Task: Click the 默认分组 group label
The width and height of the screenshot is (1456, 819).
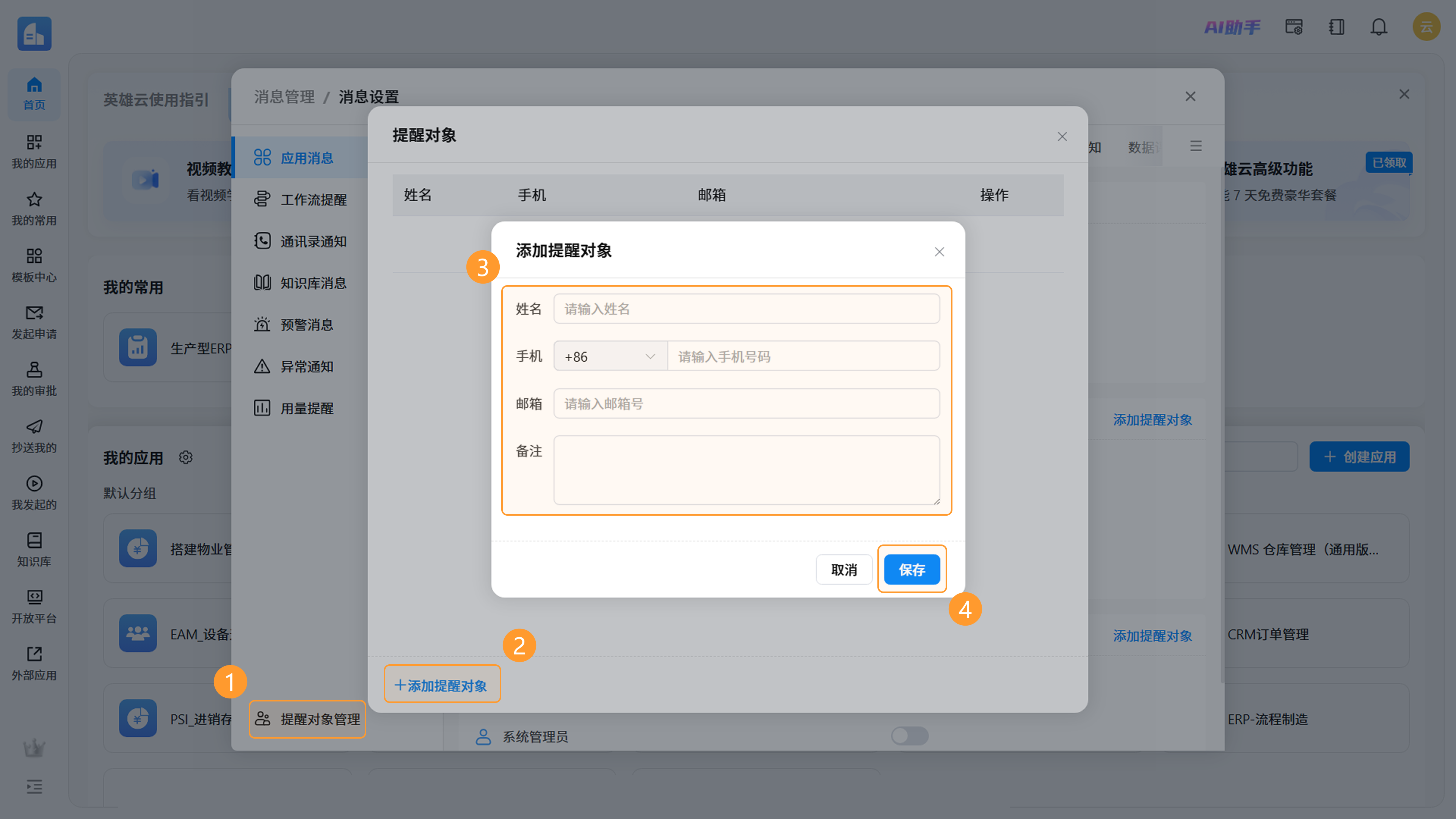Action: tap(129, 493)
